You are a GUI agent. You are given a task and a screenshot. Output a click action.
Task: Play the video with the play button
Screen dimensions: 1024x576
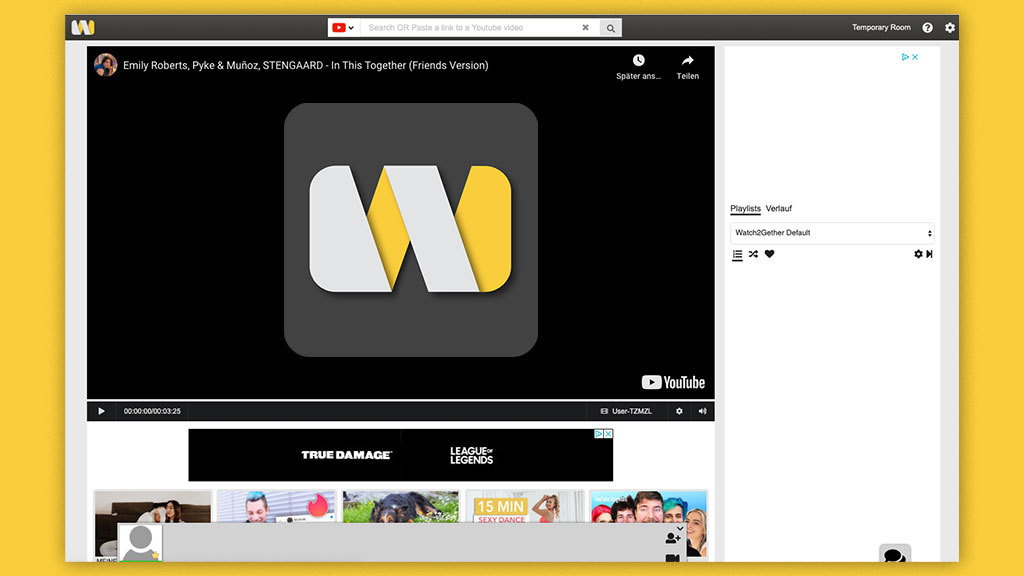(x=101, y=411)
